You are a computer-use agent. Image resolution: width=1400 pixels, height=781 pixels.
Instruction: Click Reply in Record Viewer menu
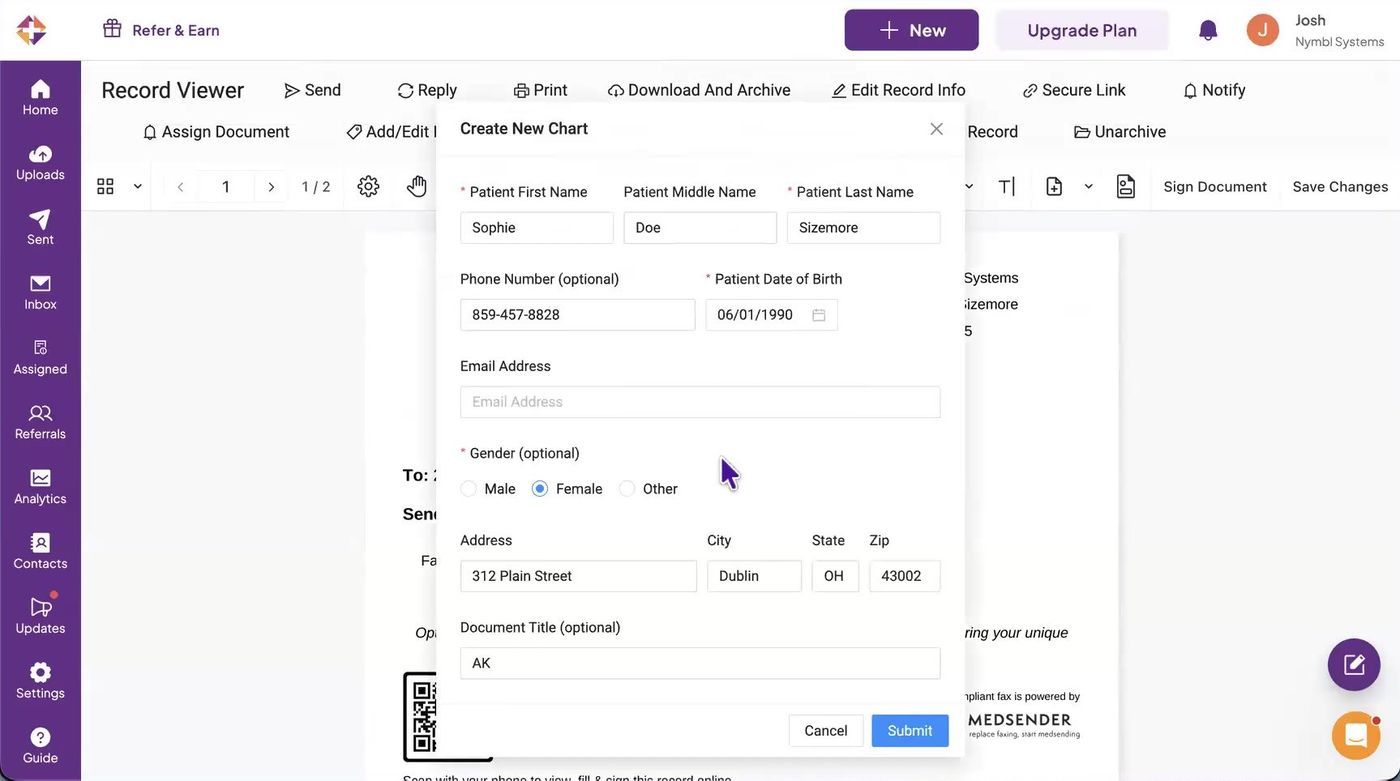427,90
